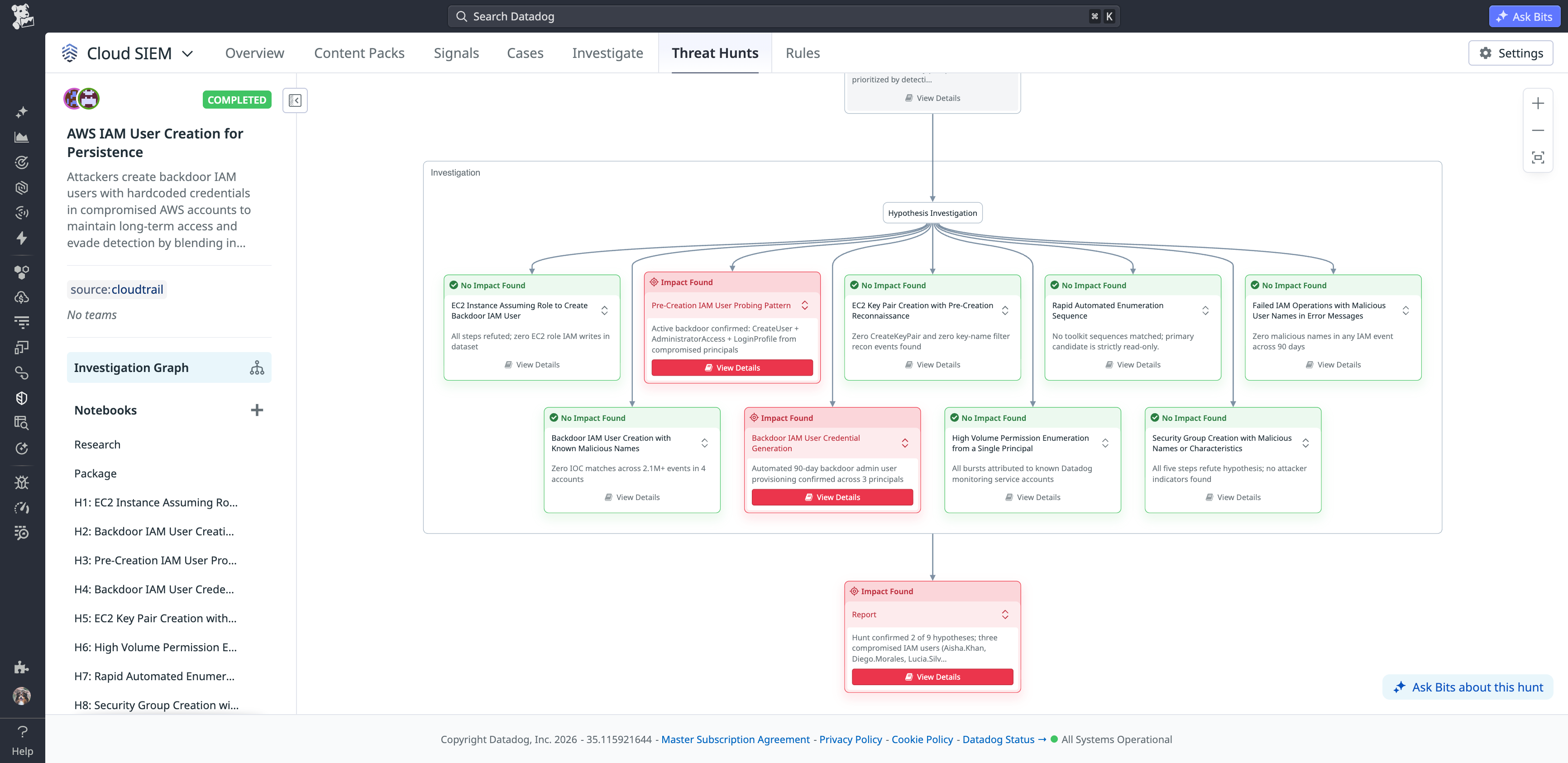Open the area chart icon in the sidebar
Viewport: 1568px width, 763px height.
coord(22,138)
